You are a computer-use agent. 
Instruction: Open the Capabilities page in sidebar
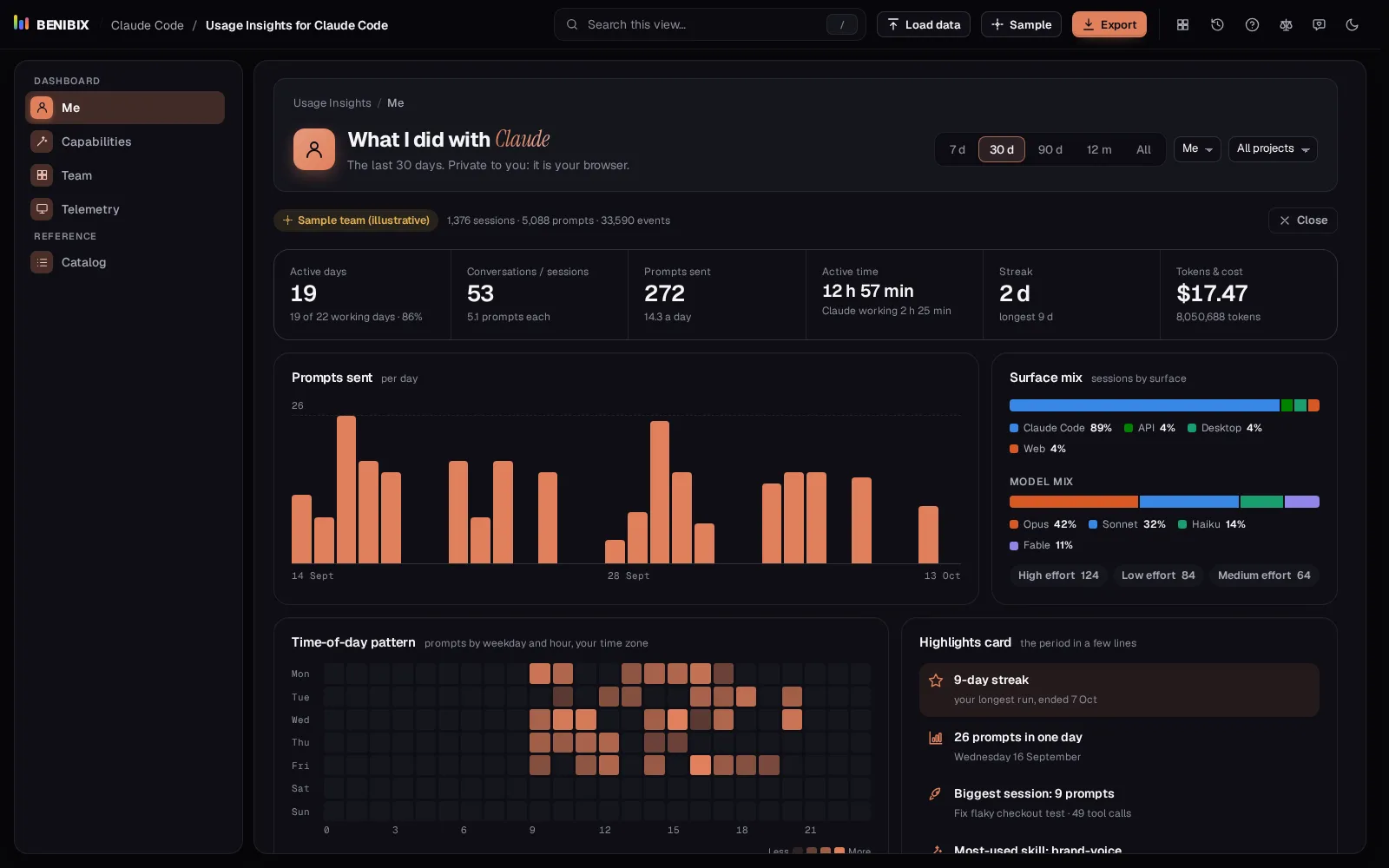(125, 141)
